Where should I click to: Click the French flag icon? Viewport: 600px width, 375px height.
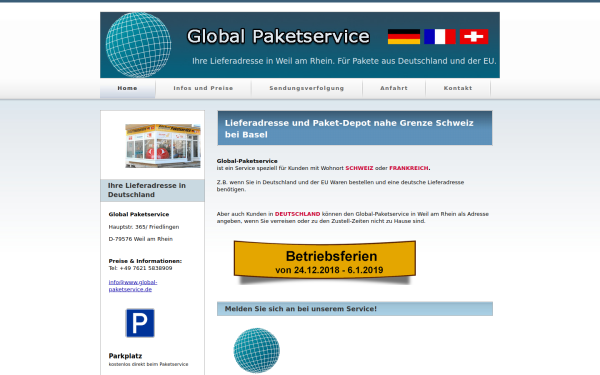[x=440, y=37]
